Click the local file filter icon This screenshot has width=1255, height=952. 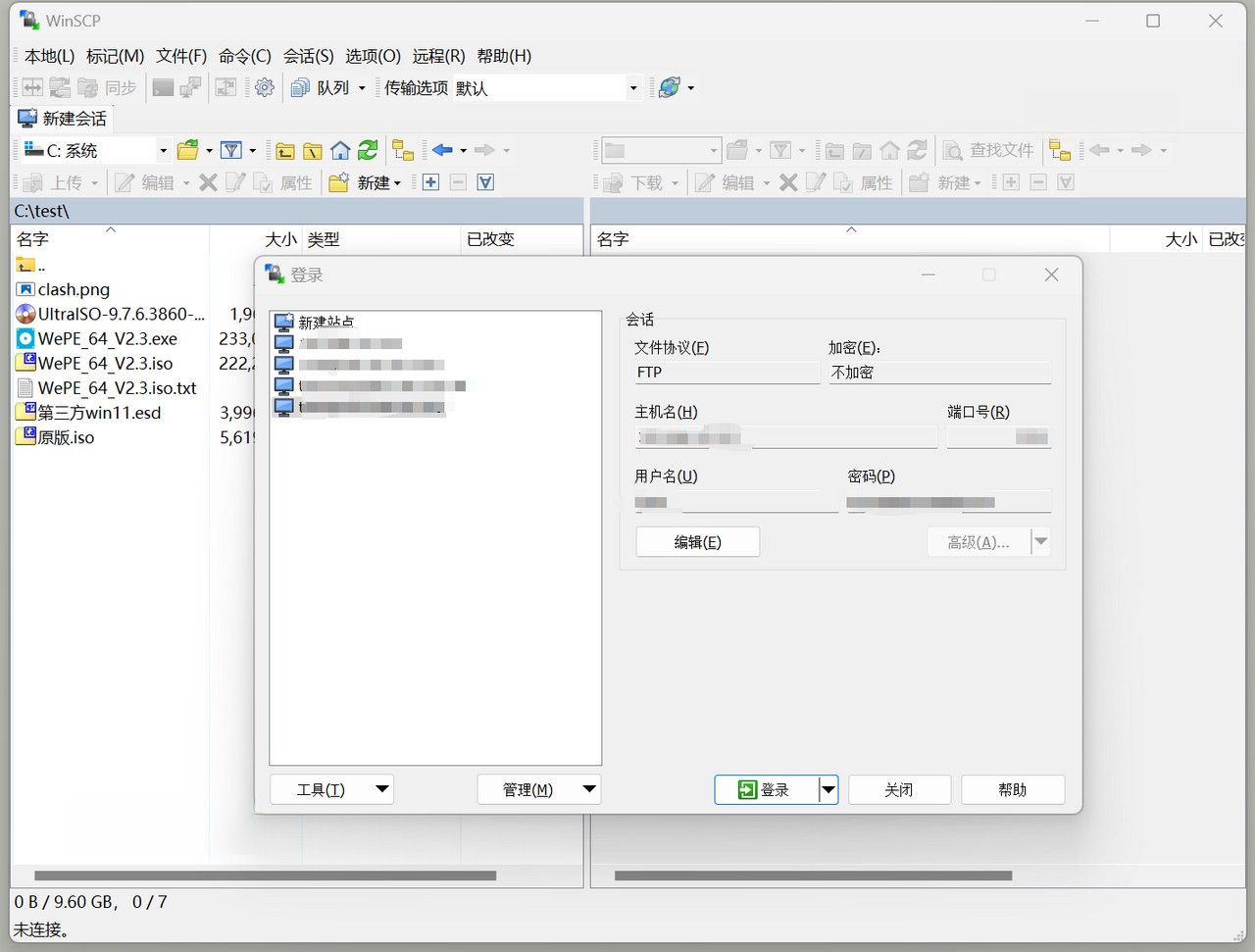pyautogui.click(x=231, y=150)
